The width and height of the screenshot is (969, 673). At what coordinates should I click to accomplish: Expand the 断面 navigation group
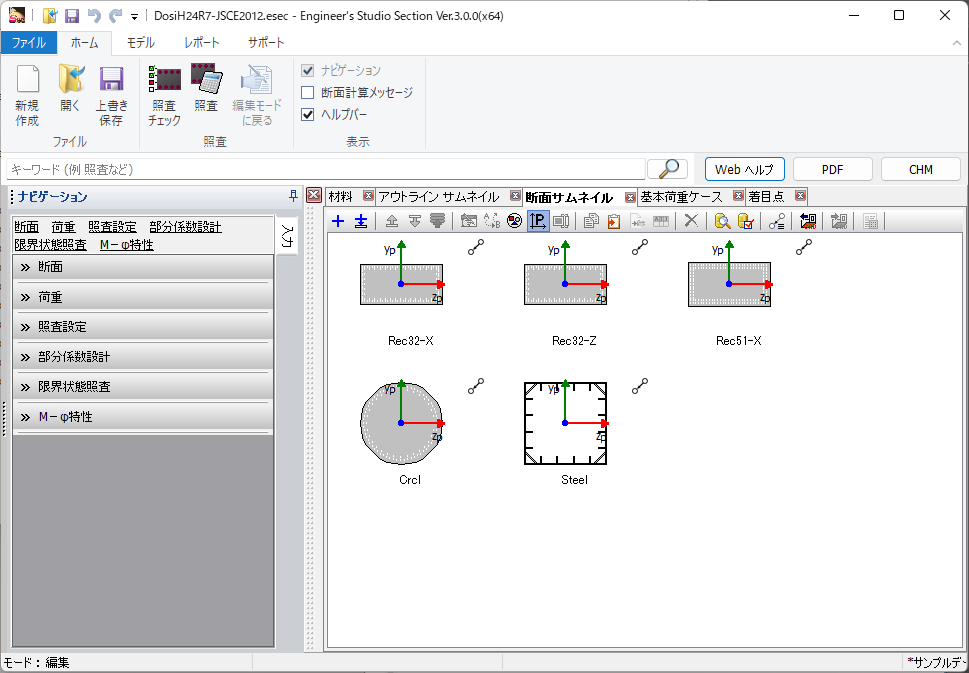[142, 267]
